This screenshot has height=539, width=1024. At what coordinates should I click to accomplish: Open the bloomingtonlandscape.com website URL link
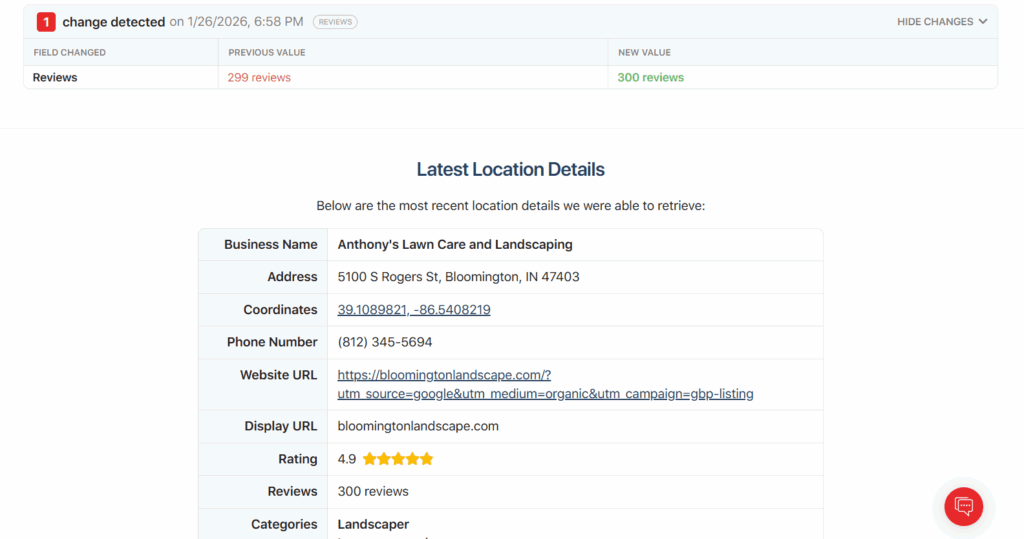point(545,384)
